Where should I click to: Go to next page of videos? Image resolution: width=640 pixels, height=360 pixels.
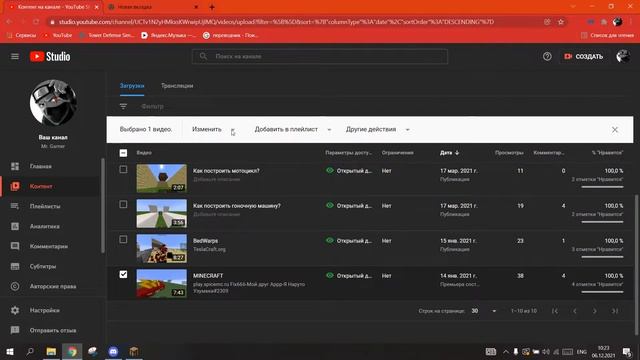tap(595, 311)
